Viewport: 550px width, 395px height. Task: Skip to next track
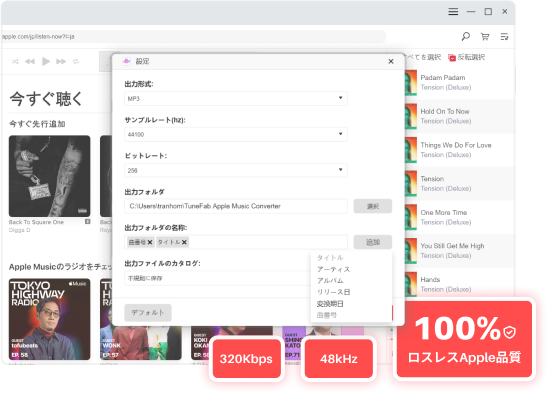tap(61, 61)
